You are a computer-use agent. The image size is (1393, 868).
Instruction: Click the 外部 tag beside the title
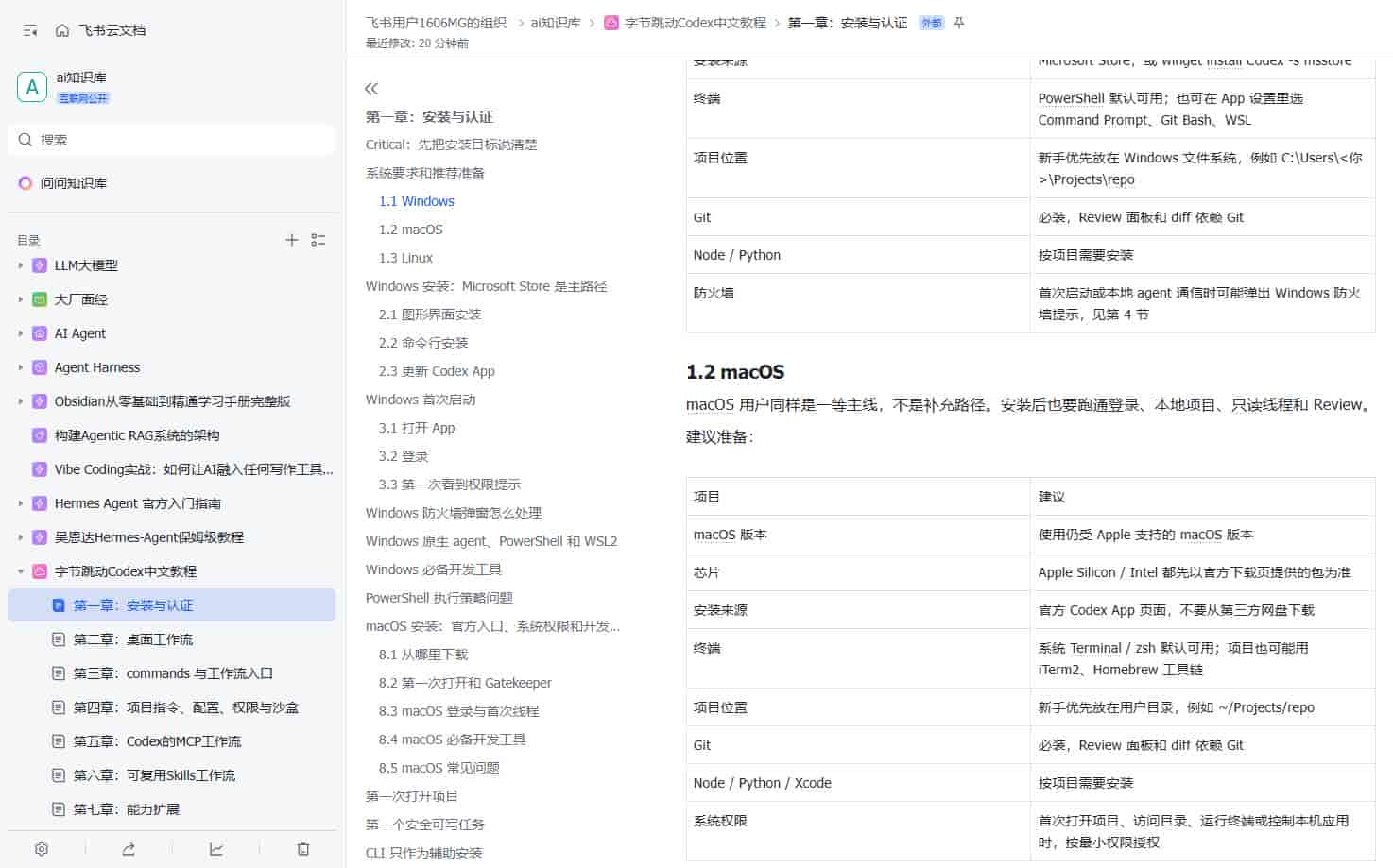click(x=932, y=23)
